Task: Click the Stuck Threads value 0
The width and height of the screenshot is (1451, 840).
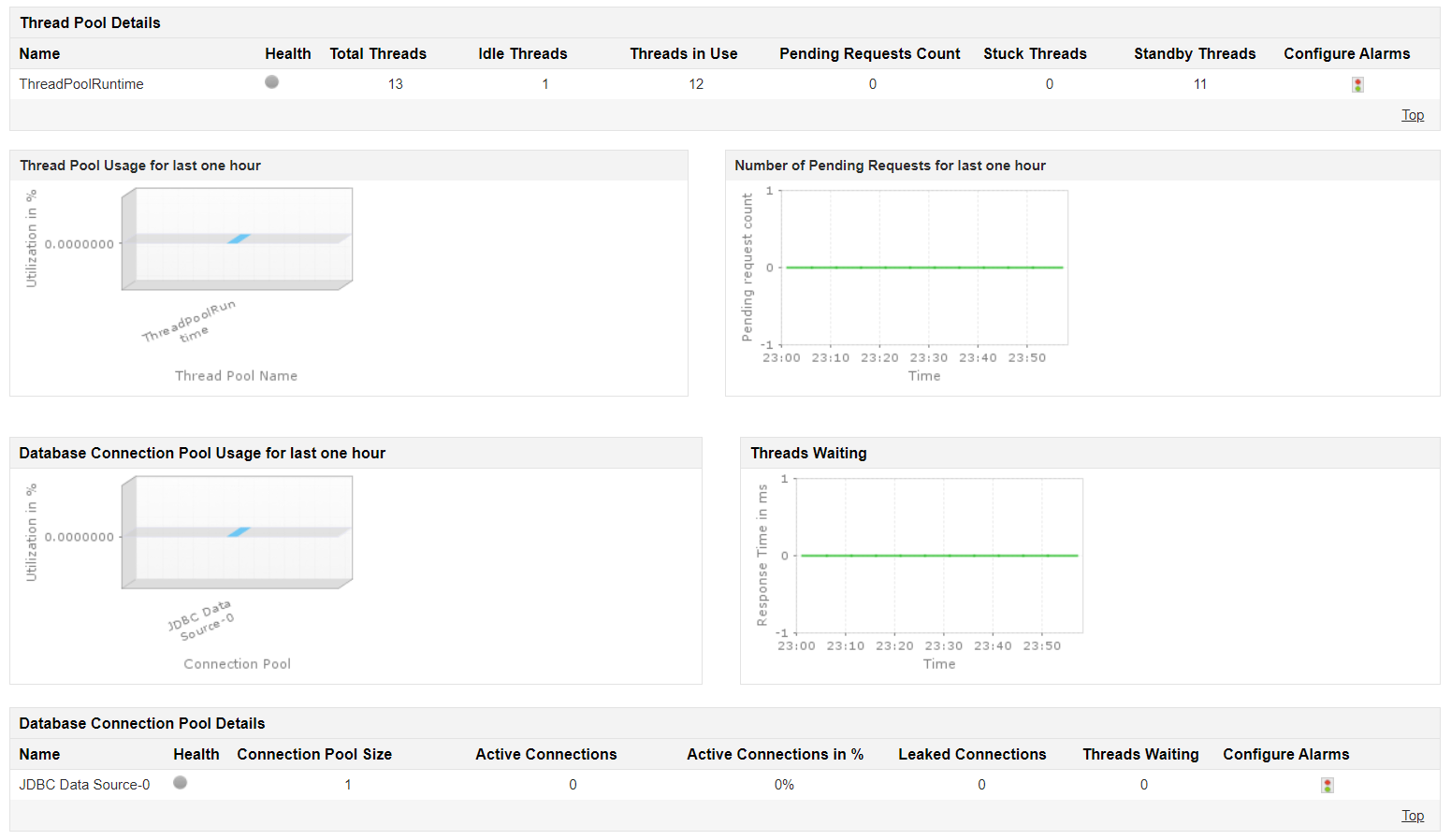Action: 1049,83
